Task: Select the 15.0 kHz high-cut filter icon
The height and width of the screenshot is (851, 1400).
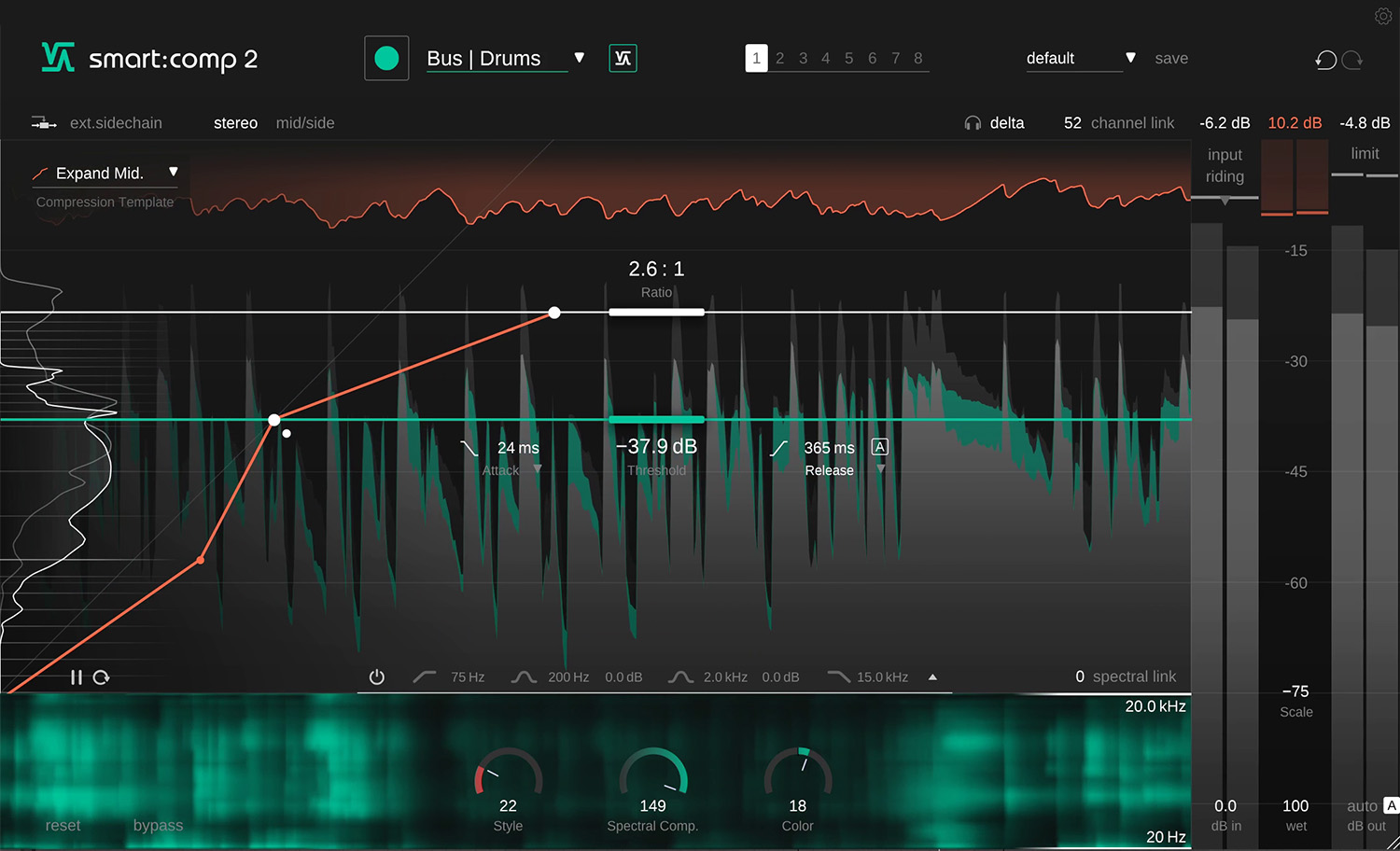Action: (x=838, y=677)
